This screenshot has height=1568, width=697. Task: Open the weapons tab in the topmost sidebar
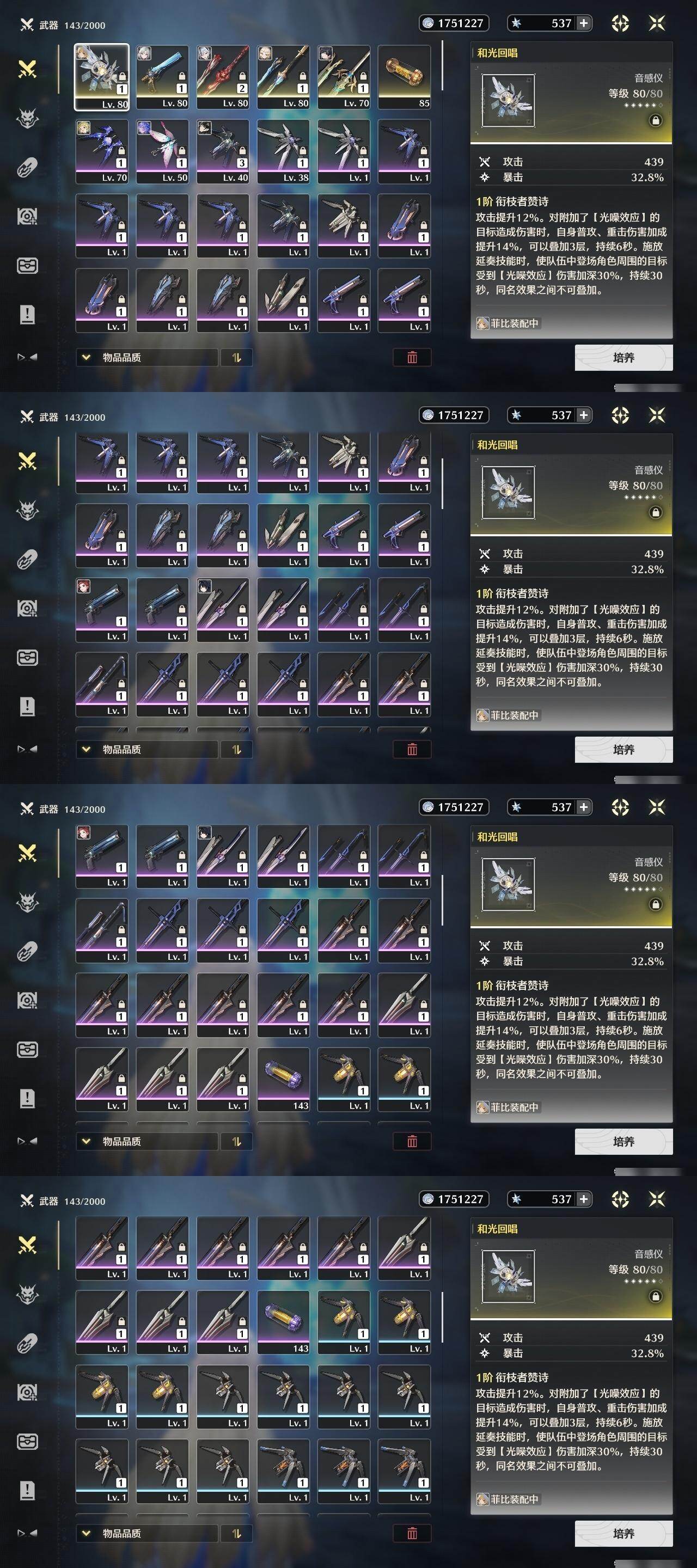point(27,69)
